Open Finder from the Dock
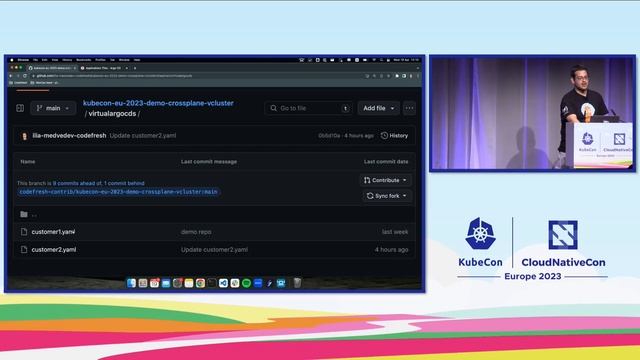 tap(131, 283)
